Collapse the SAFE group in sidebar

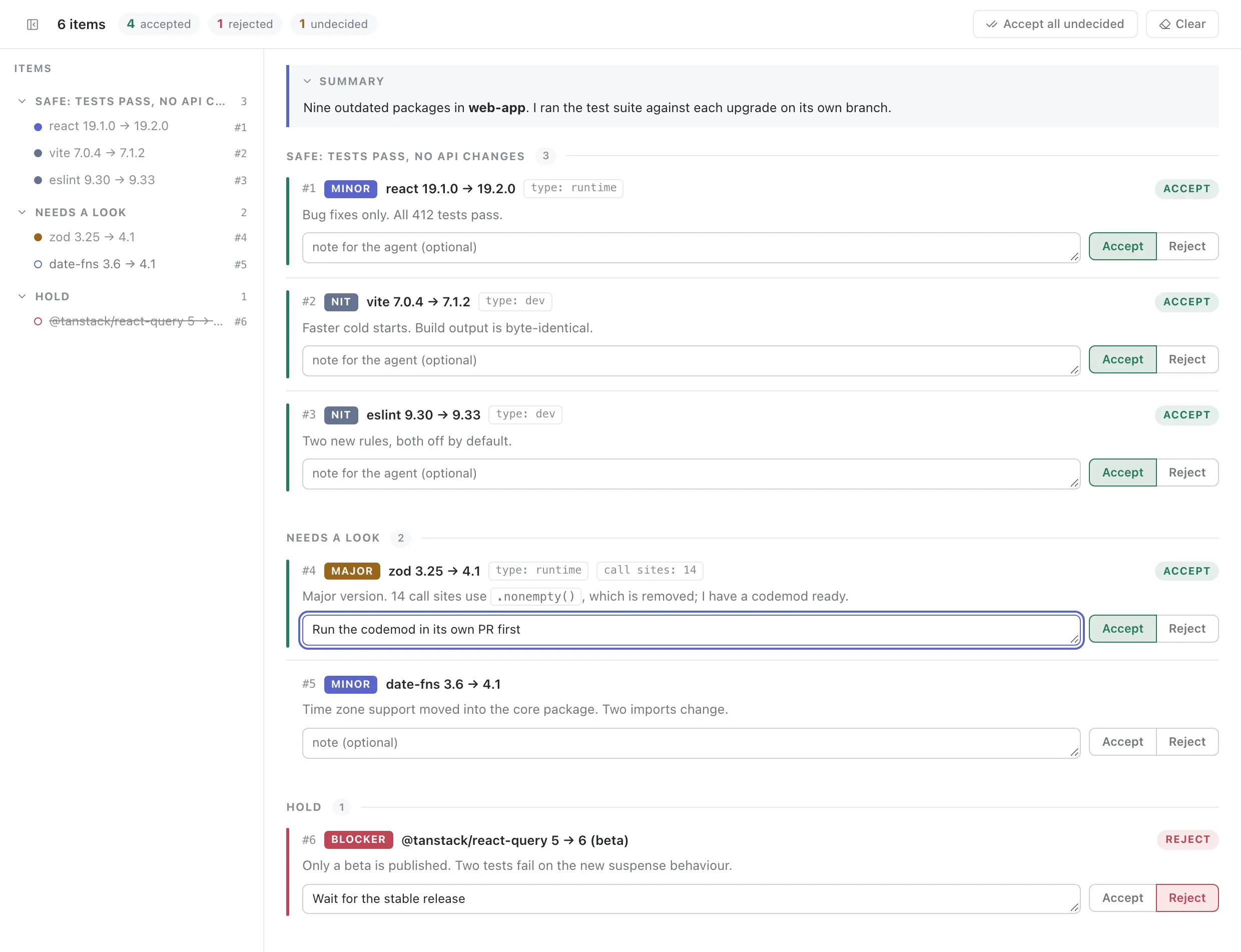(22, 101)
